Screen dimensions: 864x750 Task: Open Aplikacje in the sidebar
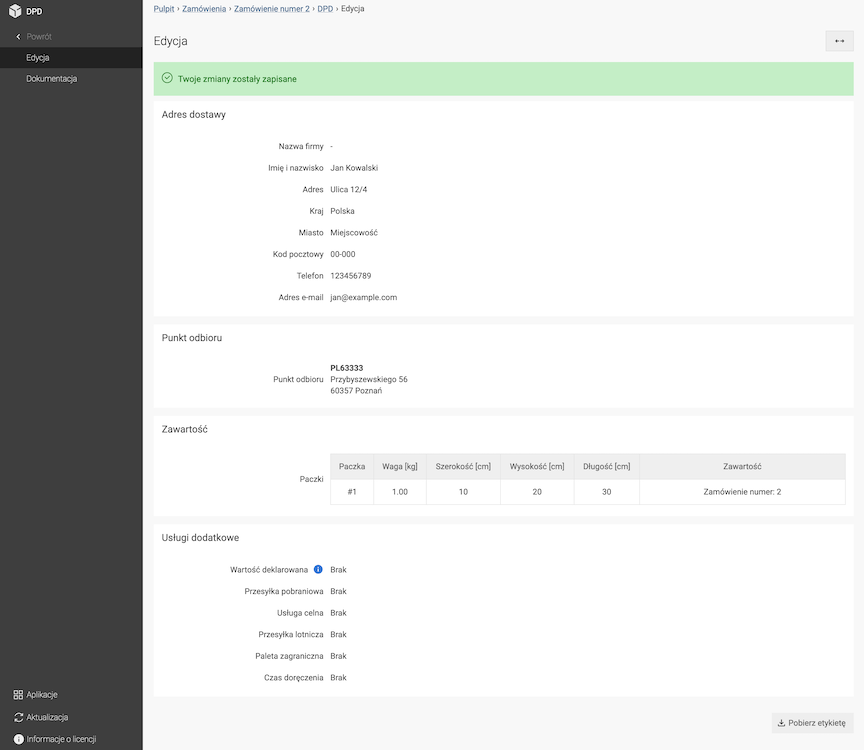click(71, 695)
